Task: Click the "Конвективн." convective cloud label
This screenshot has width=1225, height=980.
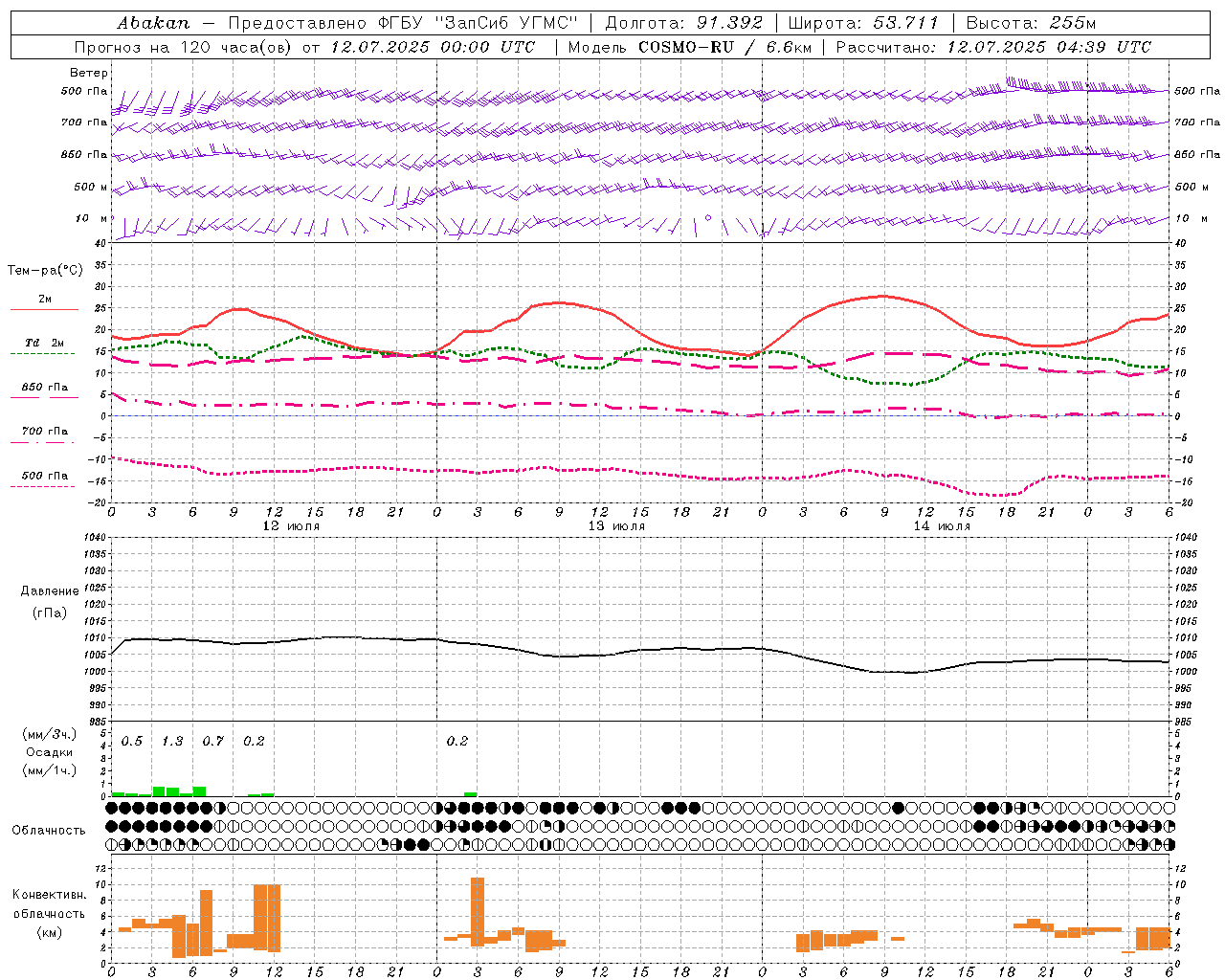Action: [x=50, y=895]
